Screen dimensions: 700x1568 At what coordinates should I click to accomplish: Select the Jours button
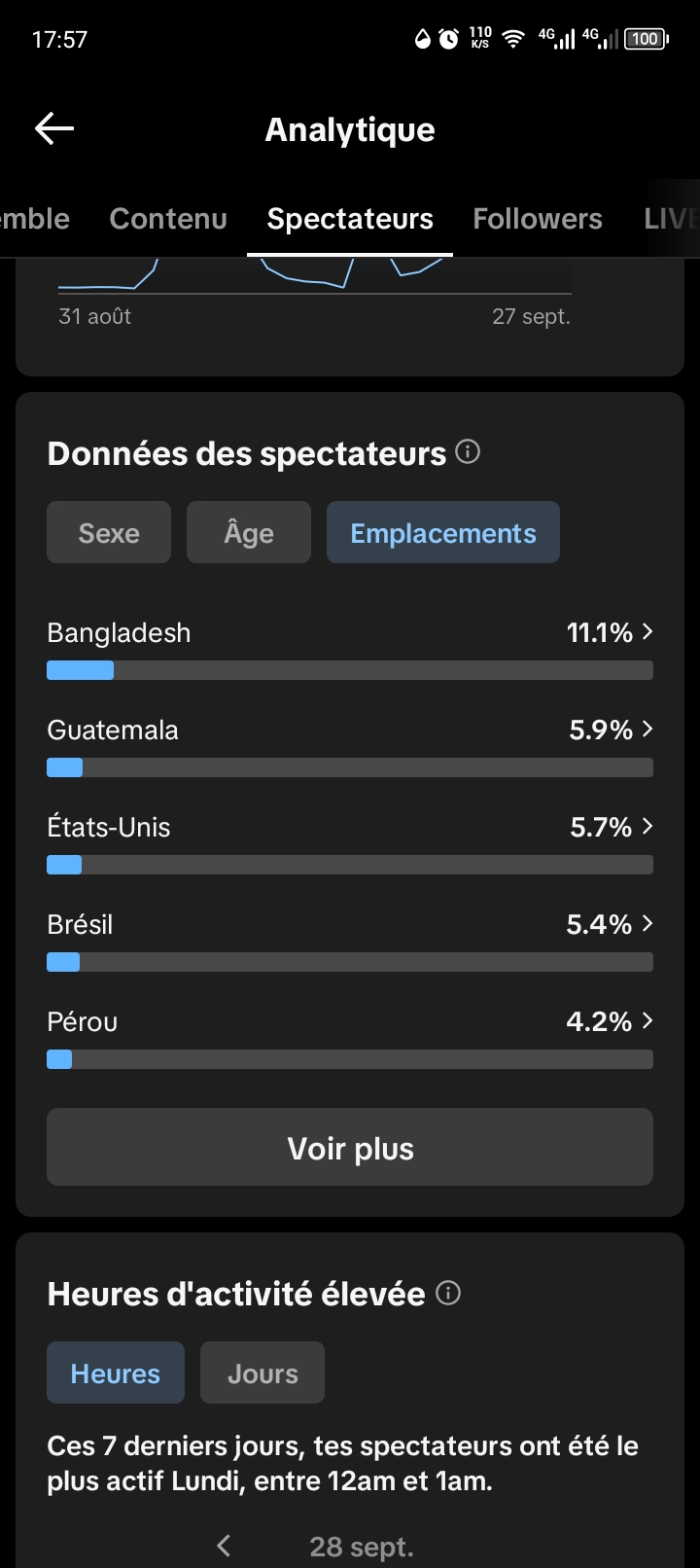point(262,1372)
